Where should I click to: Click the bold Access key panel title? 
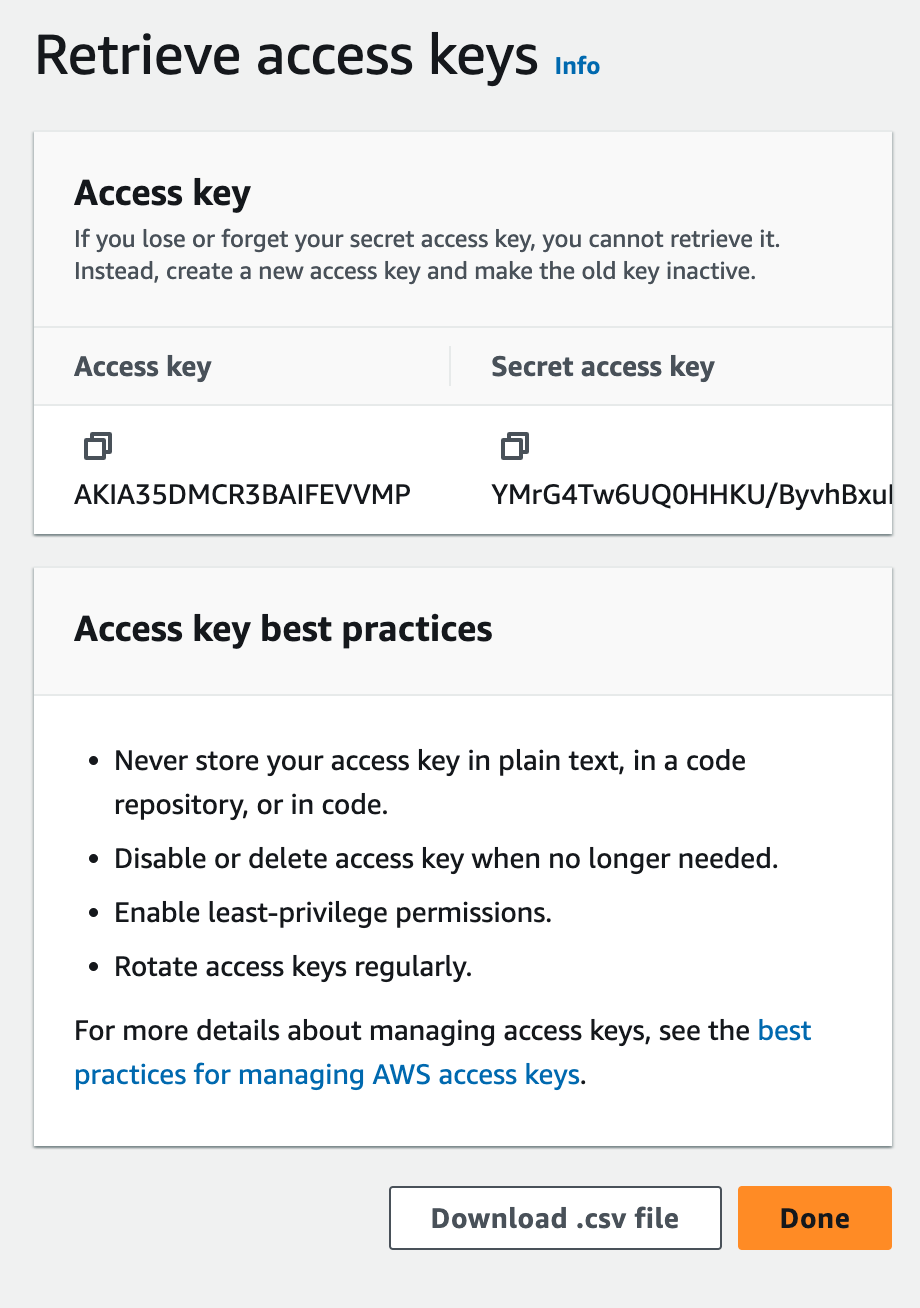pos(162,193)
